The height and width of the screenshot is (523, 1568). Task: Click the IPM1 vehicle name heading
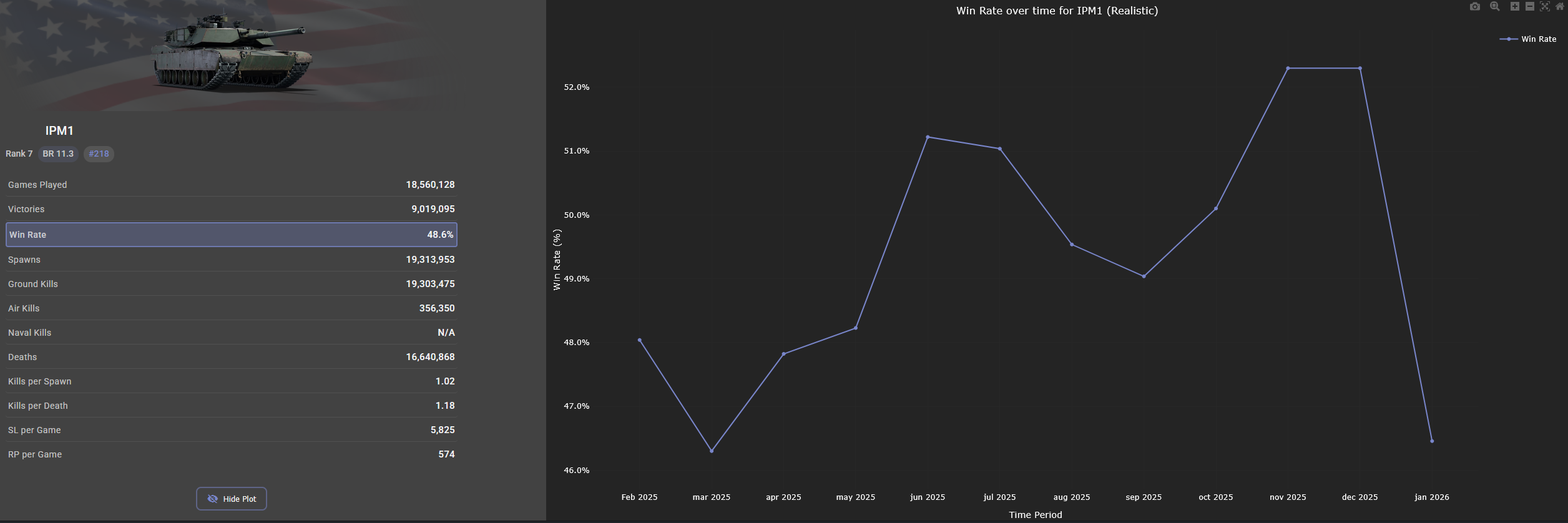[59, 130]
